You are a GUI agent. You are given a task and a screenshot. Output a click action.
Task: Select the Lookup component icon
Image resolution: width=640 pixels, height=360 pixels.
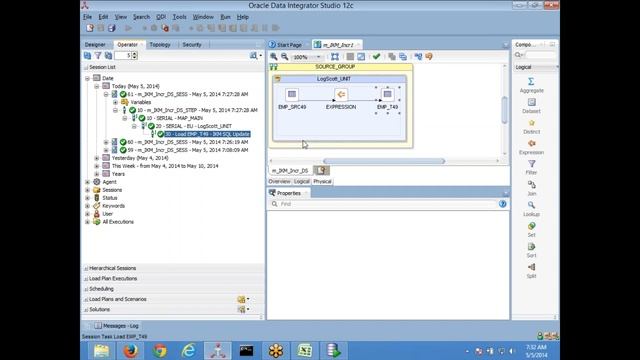click(531, 205)
